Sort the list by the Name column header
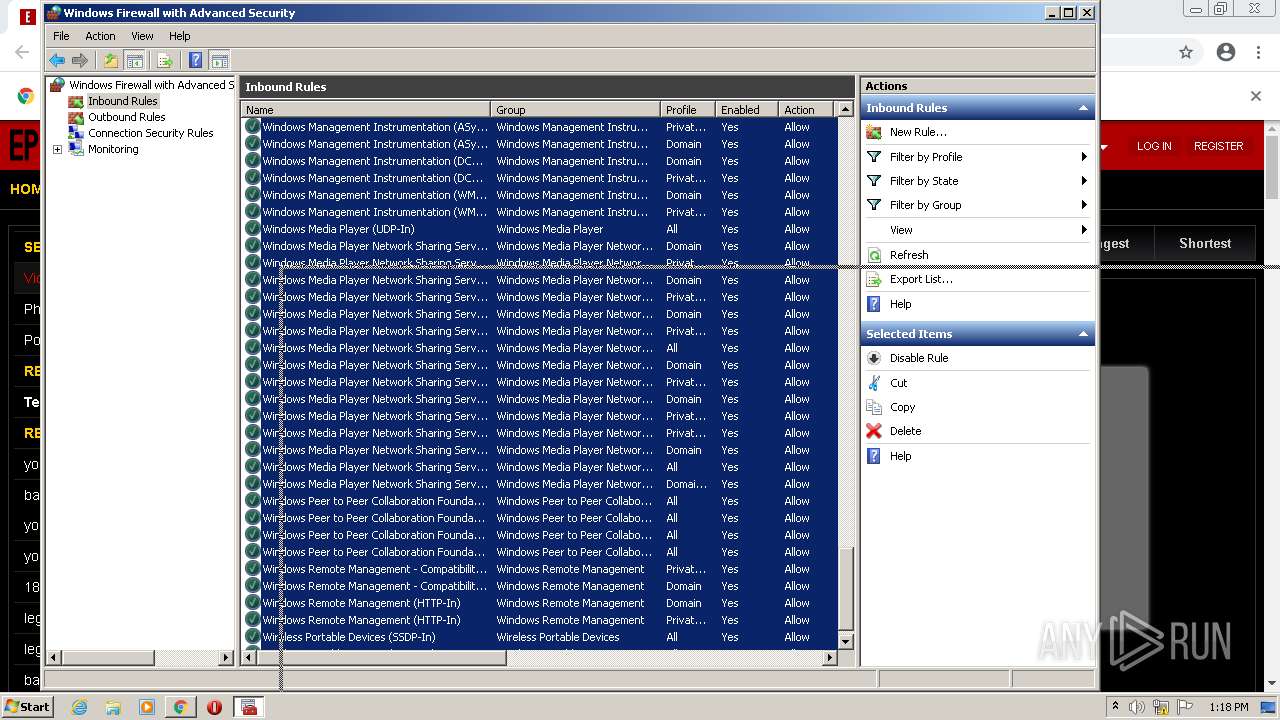Screen dimensions: 1280x720 click(x=366, y=110)
